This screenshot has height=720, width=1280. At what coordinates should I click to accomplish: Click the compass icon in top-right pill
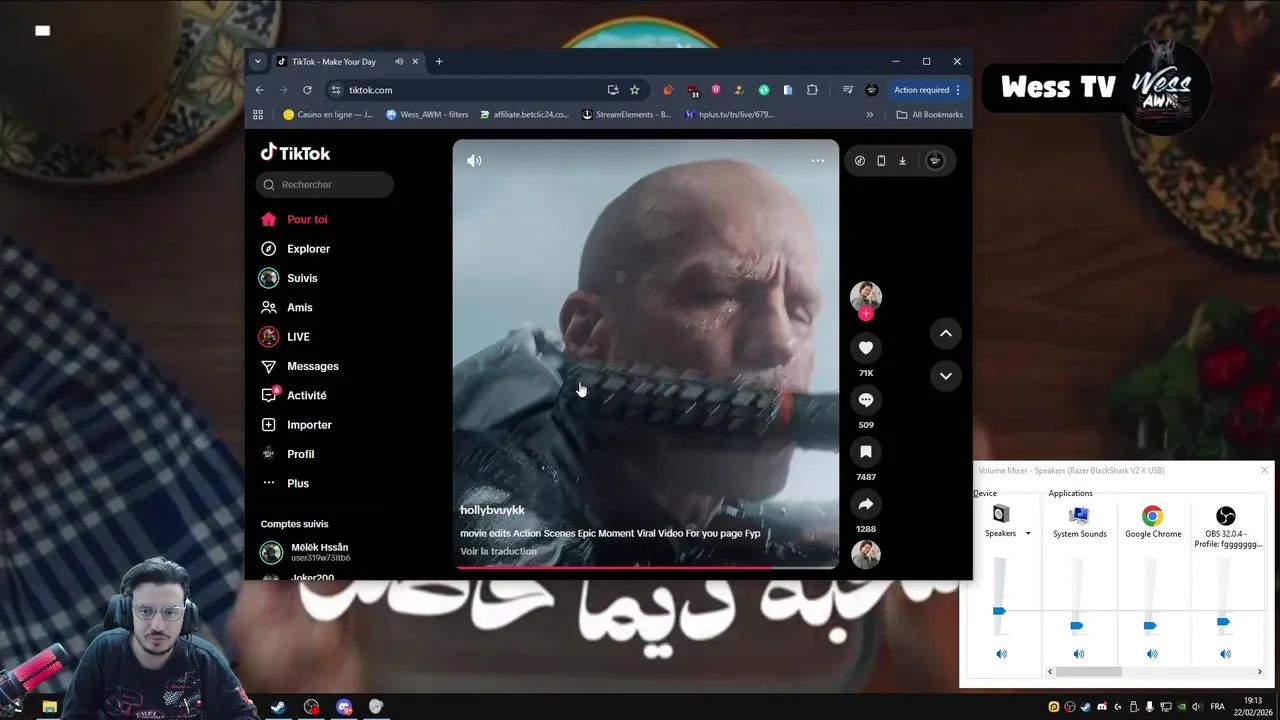click(x=860, y=160)
